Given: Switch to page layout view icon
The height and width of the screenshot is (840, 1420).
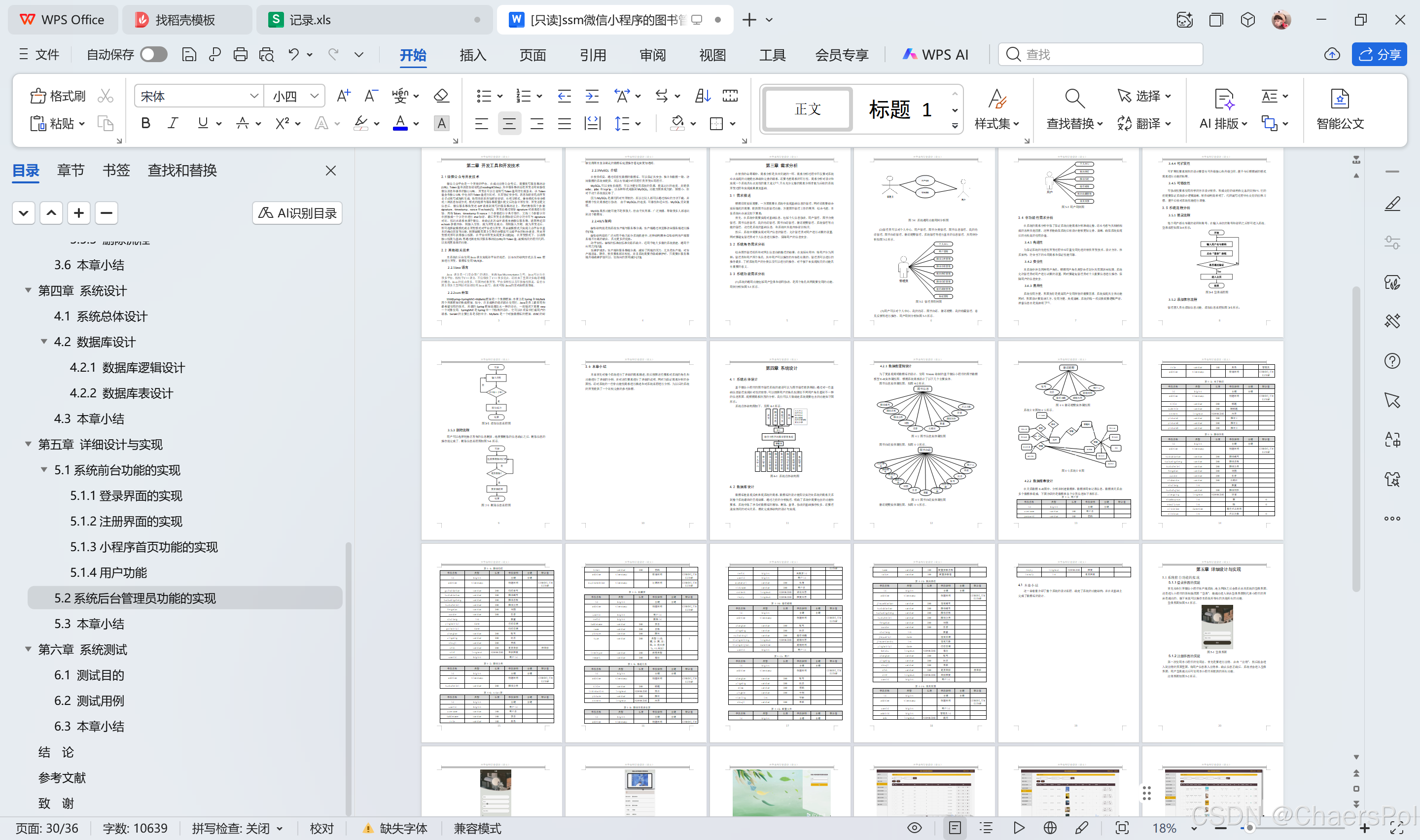Looking at the screenshot, I should [x=955, y=828].
